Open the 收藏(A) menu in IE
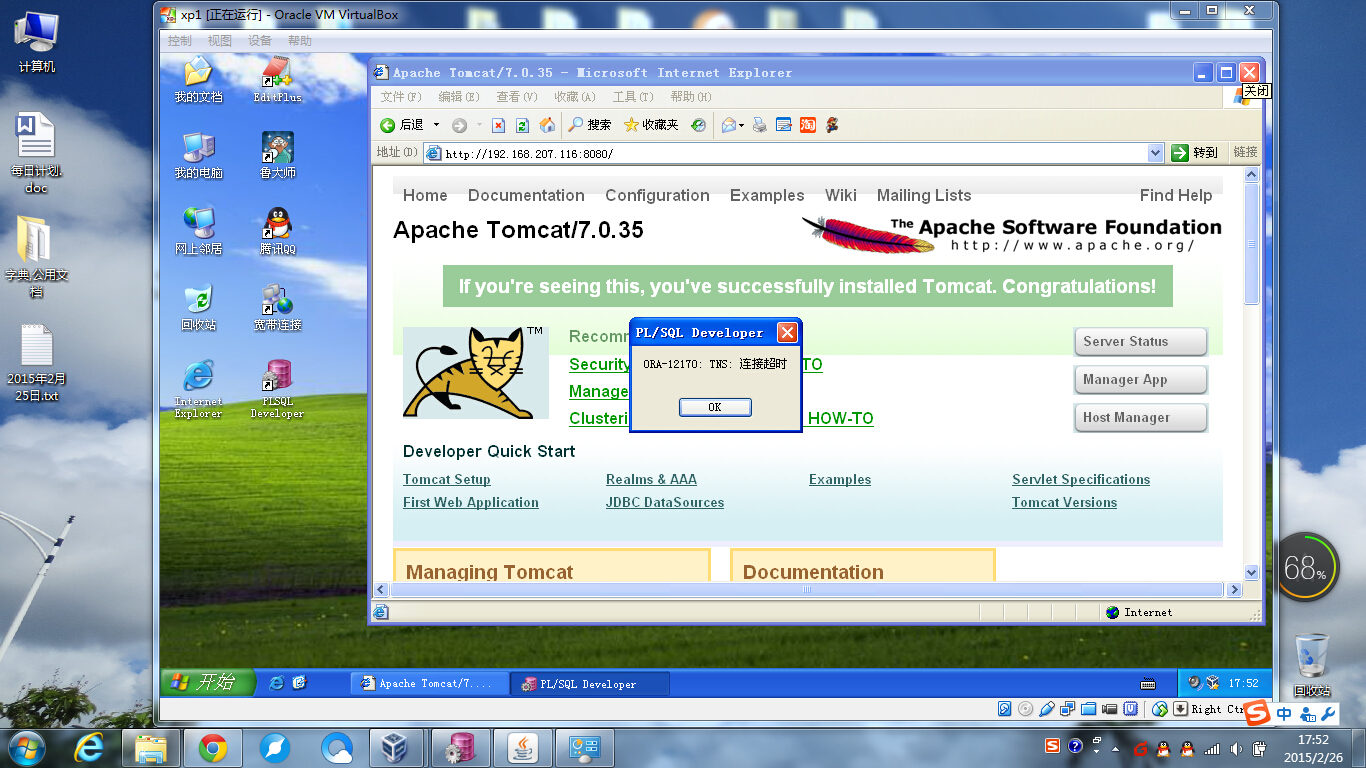The width and height of the screenshot is (1366, 768). coord(575,97)
